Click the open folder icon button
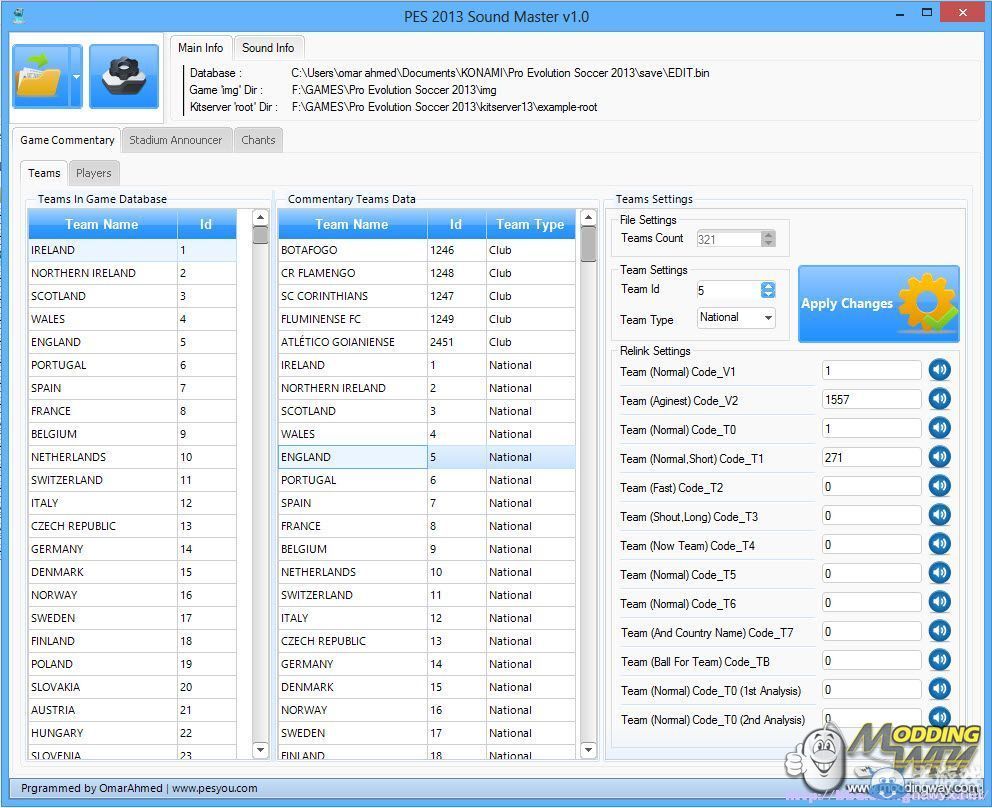Image resolution: width=992 pixels, height=808 pixels. click(x=40, y=76)
